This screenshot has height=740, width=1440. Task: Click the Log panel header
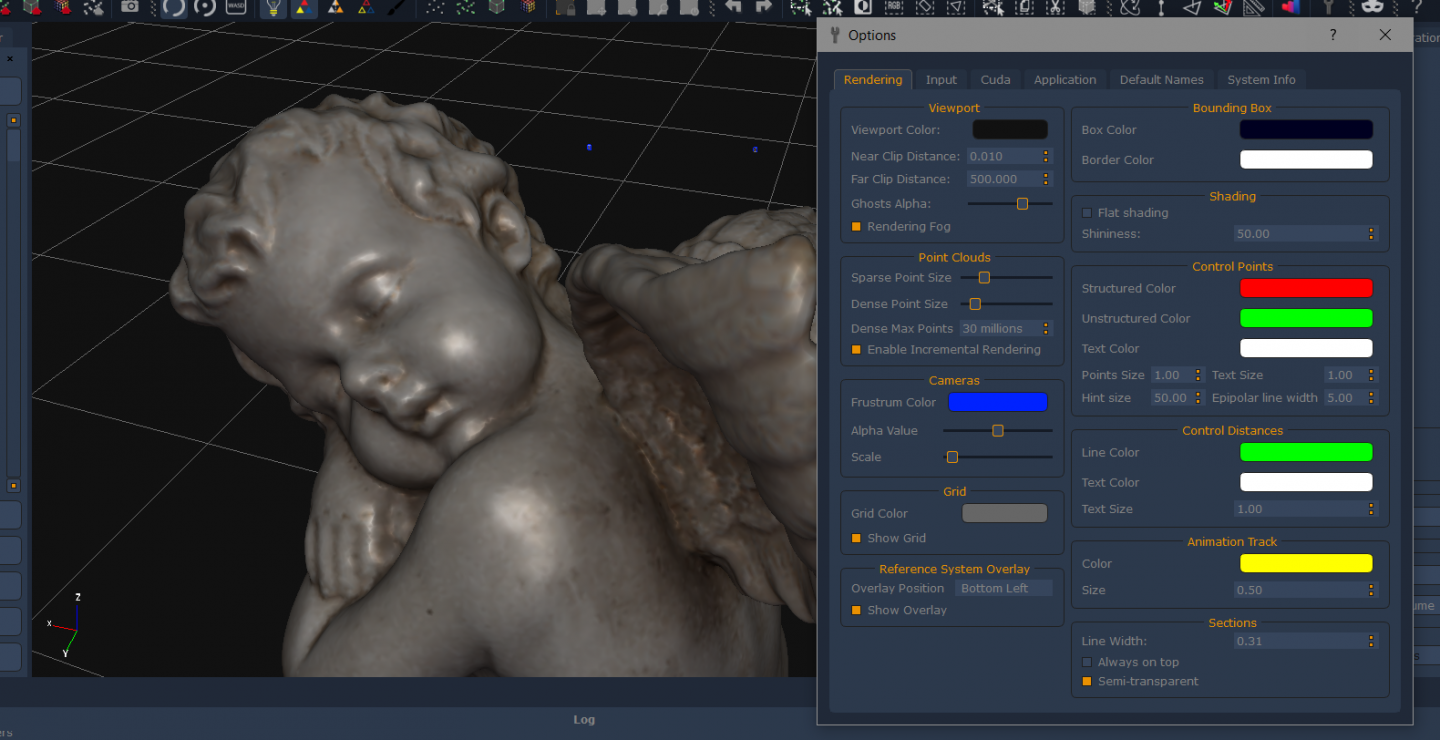[584, 719]
